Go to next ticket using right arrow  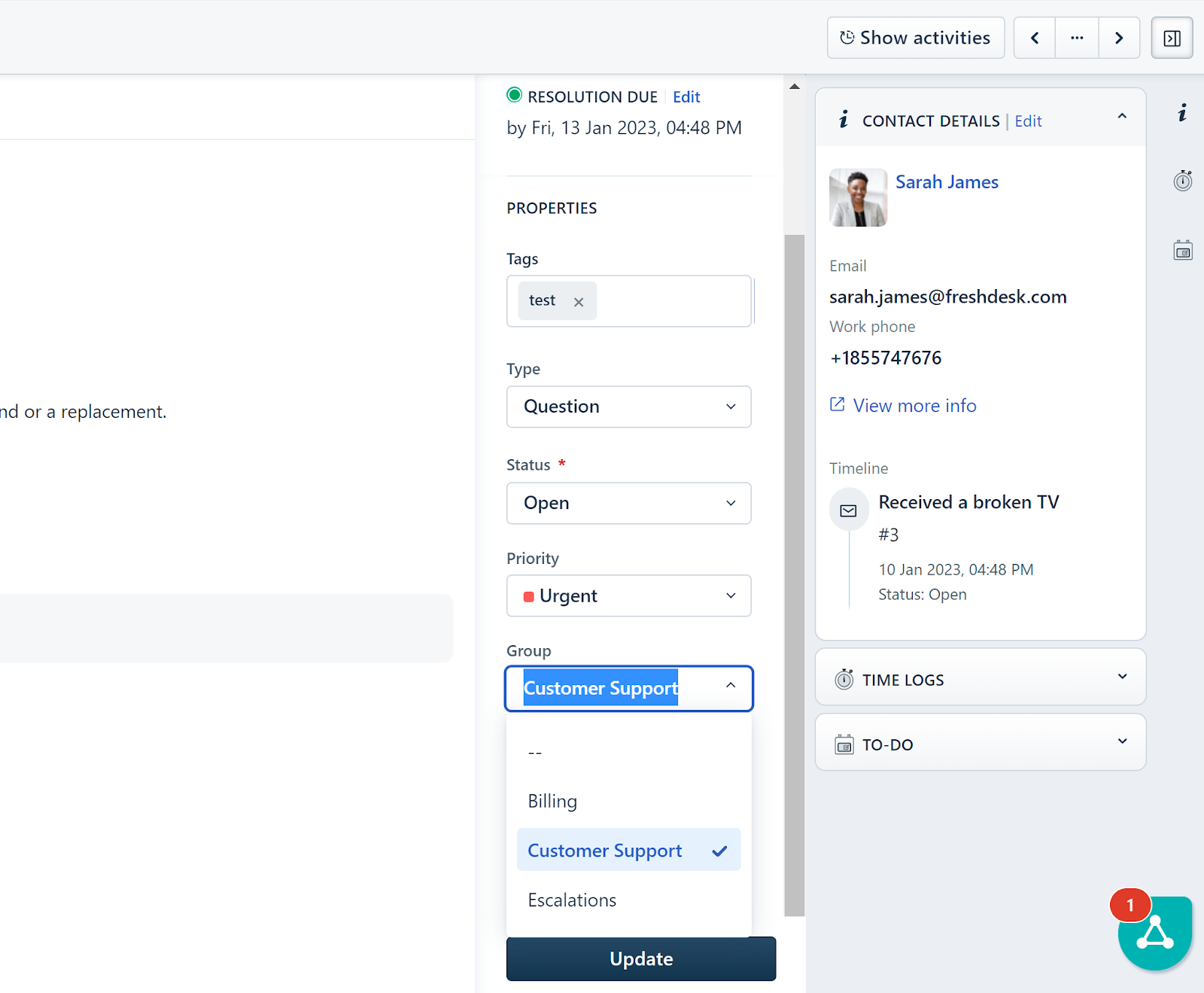(1119, 38)
